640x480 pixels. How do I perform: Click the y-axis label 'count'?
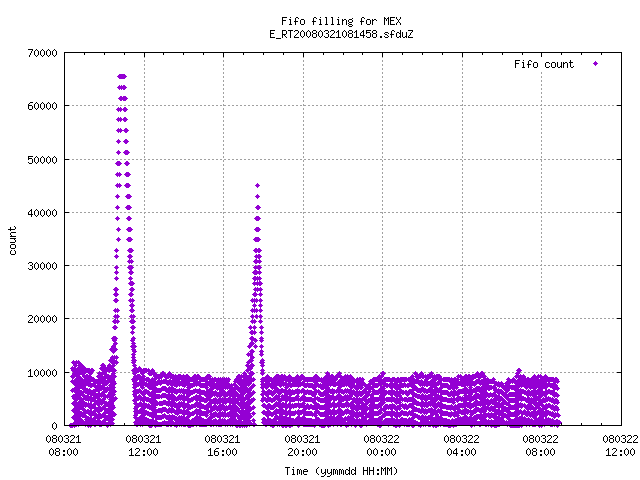coord(12,241)
